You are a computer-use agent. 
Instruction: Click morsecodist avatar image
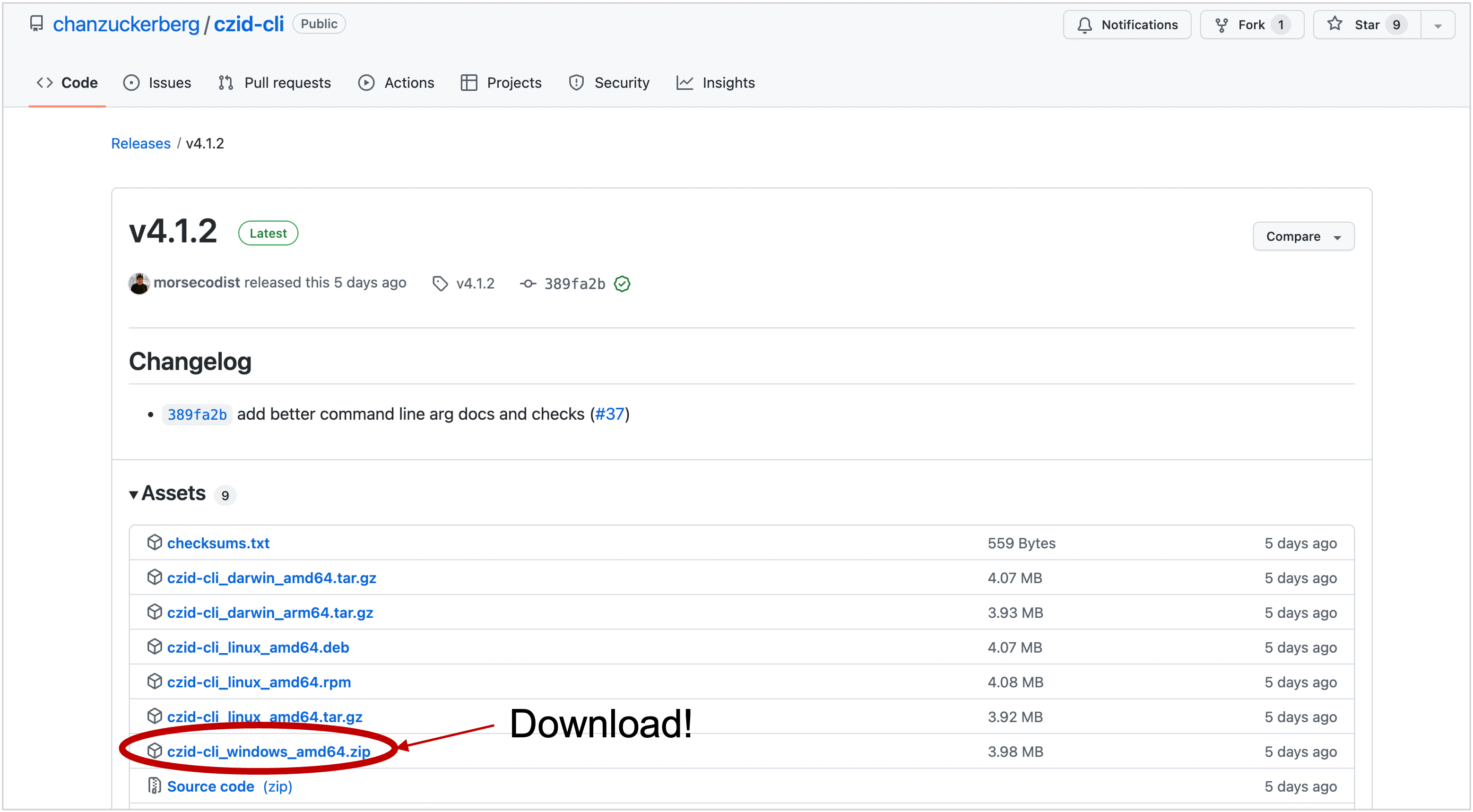point(139,283)
